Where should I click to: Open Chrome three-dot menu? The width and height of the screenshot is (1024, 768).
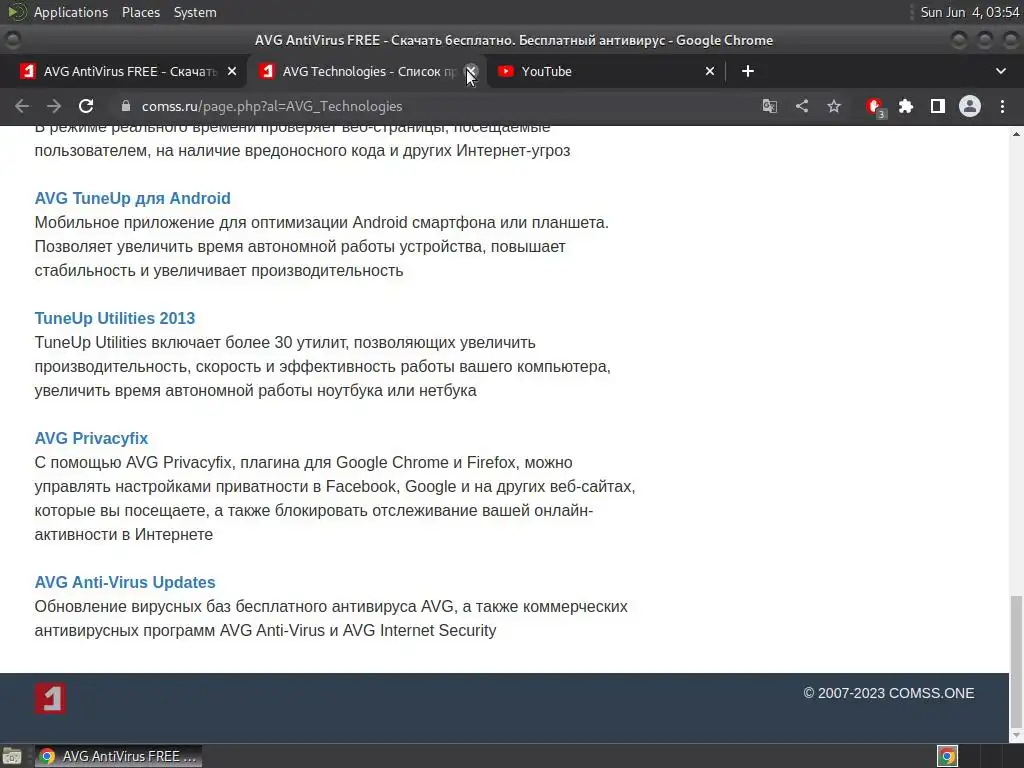pyautogui.click(x=1002, y=106)
